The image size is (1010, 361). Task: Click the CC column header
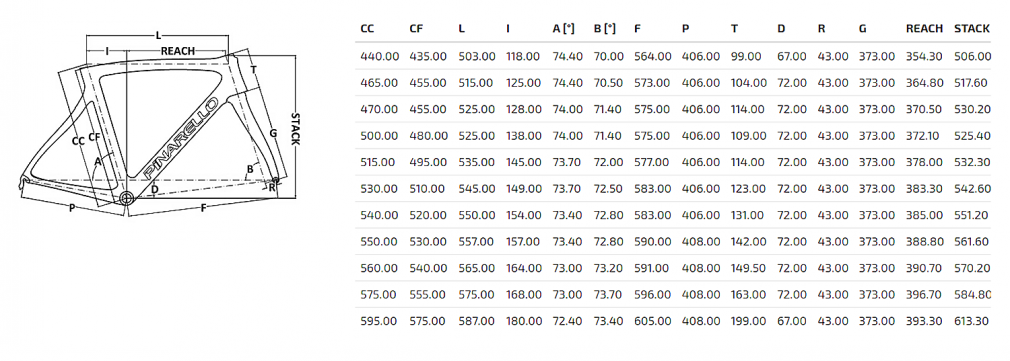[367, 28]
